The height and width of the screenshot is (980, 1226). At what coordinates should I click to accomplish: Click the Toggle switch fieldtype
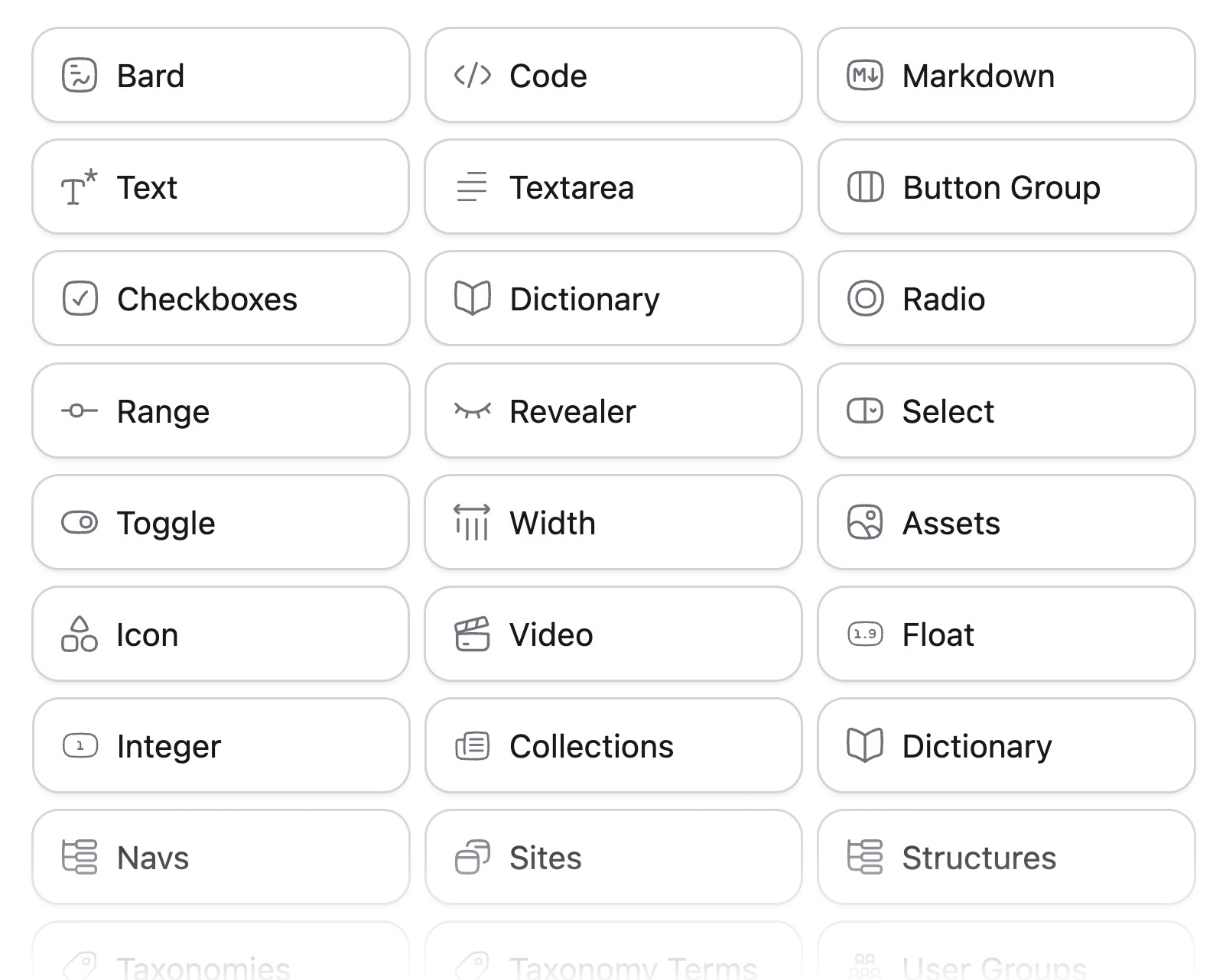(x=221, y=522)
